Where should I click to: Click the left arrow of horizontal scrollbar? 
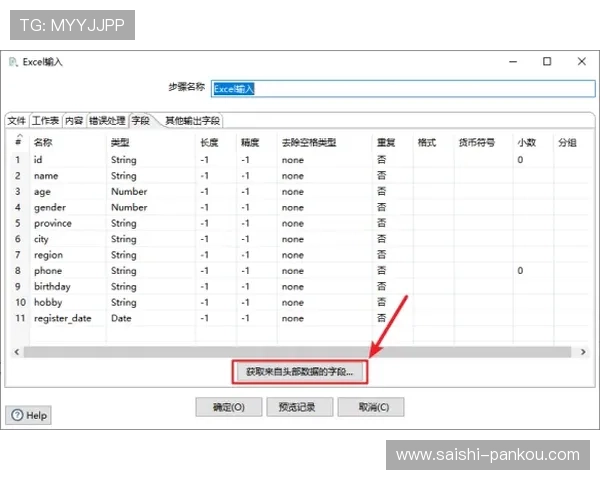click(x=15, y=352)
